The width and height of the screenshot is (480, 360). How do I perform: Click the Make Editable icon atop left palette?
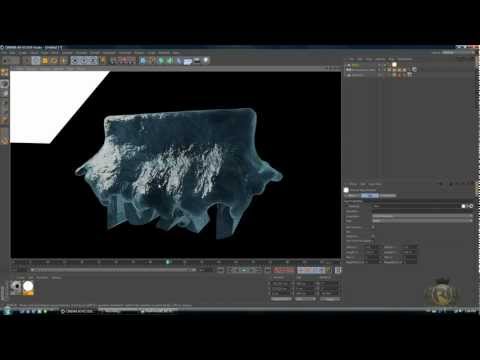(x=4, y=73)
